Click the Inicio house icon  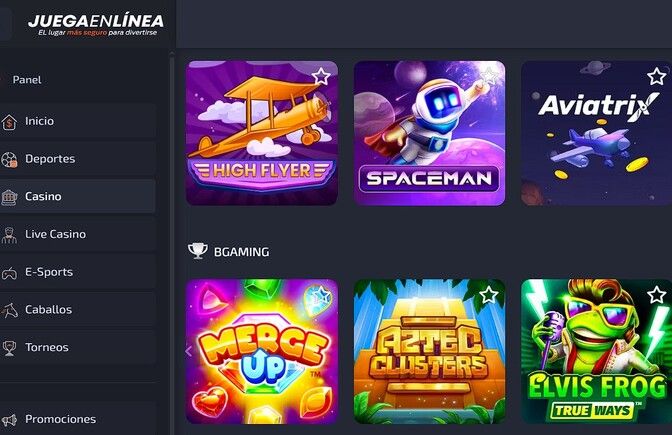[9, 122]
